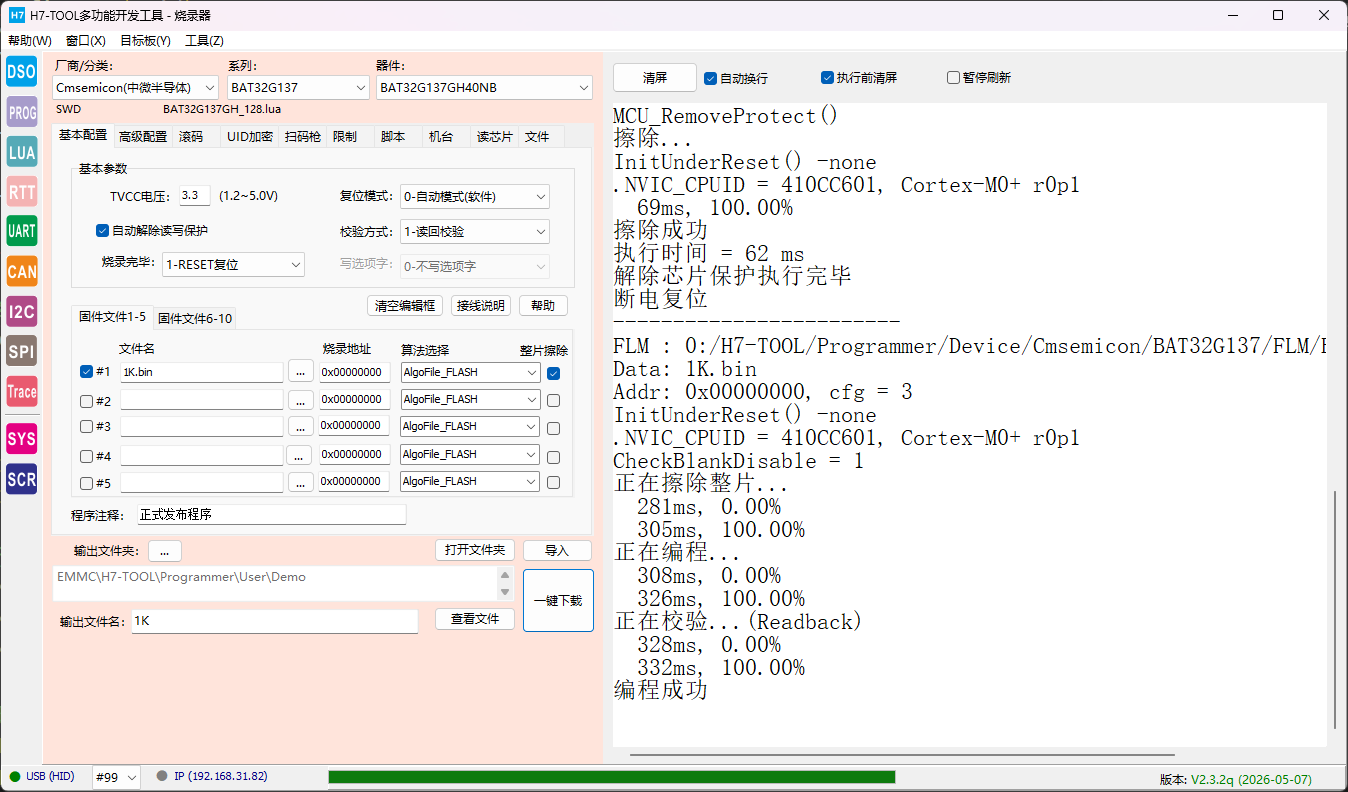
Task: Toggle 自动换行 checkbox
Action: click(x=710, y=78)
